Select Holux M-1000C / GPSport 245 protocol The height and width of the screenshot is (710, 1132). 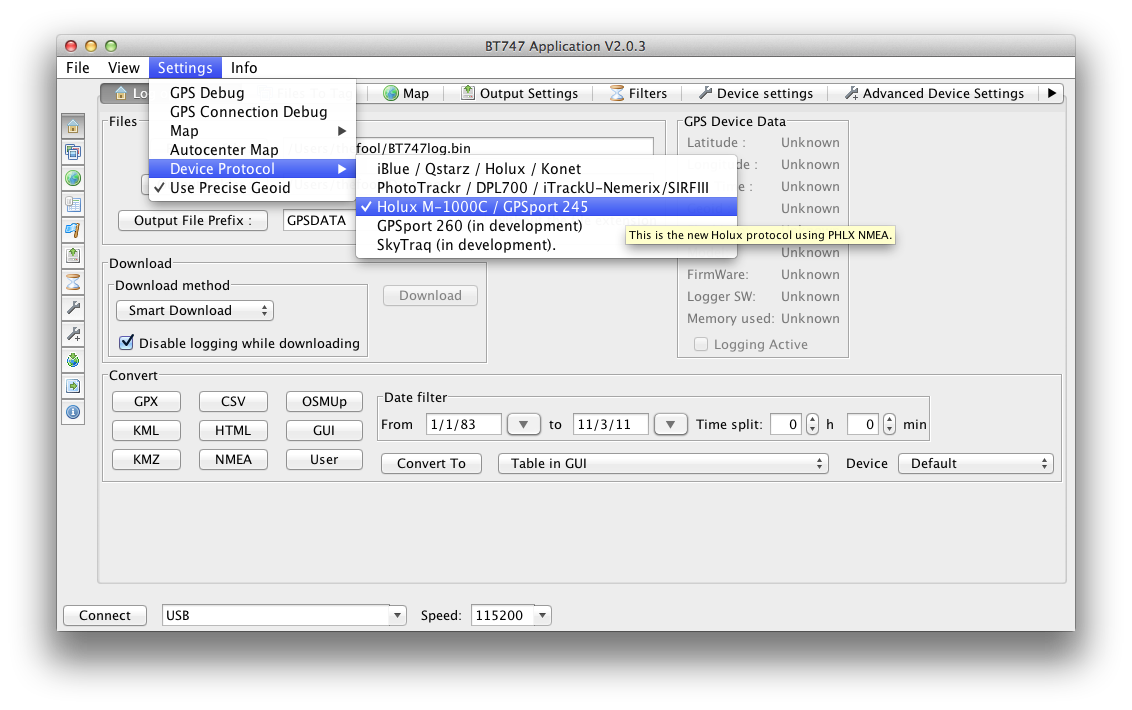547,207
